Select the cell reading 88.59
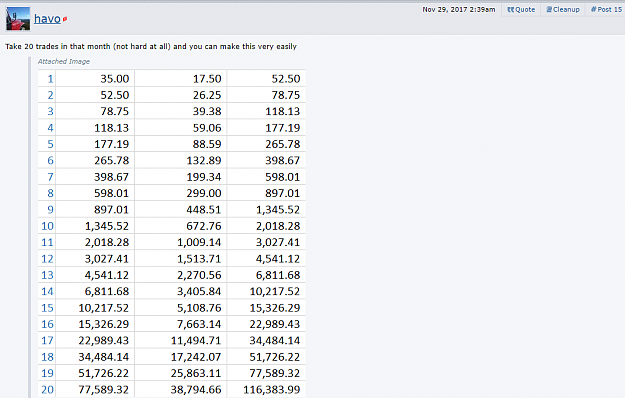 pyautogui.click(x=181, y=144)
